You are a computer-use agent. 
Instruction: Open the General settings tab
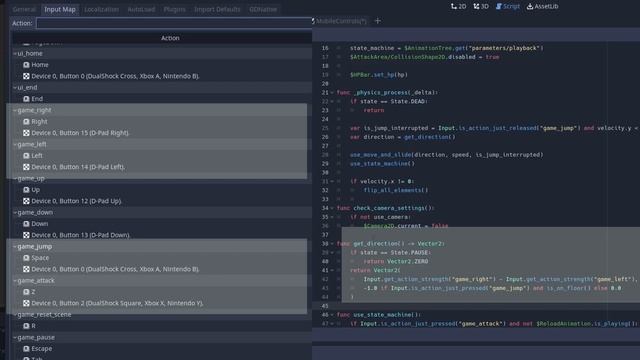coord(24,9)
